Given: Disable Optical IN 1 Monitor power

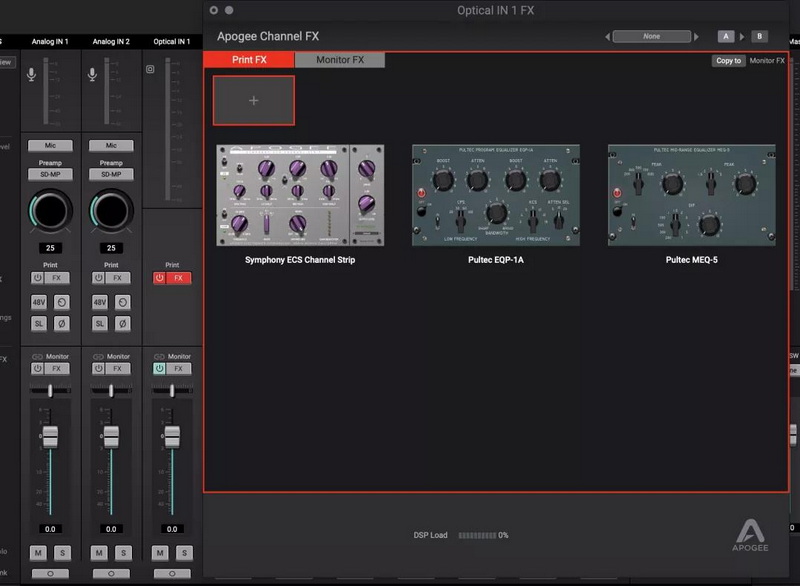Looking at the screenshot, I should (x=160, y=368).
